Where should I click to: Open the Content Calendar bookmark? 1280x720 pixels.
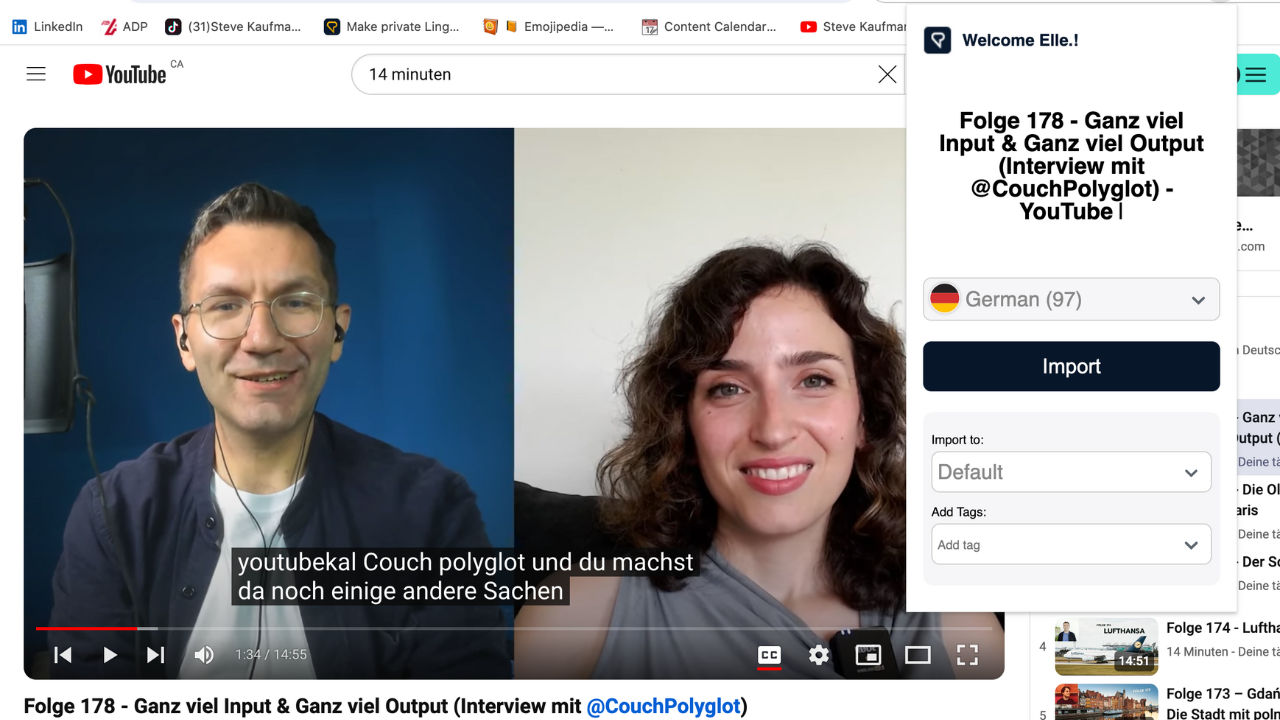click(x=709, y=27)
